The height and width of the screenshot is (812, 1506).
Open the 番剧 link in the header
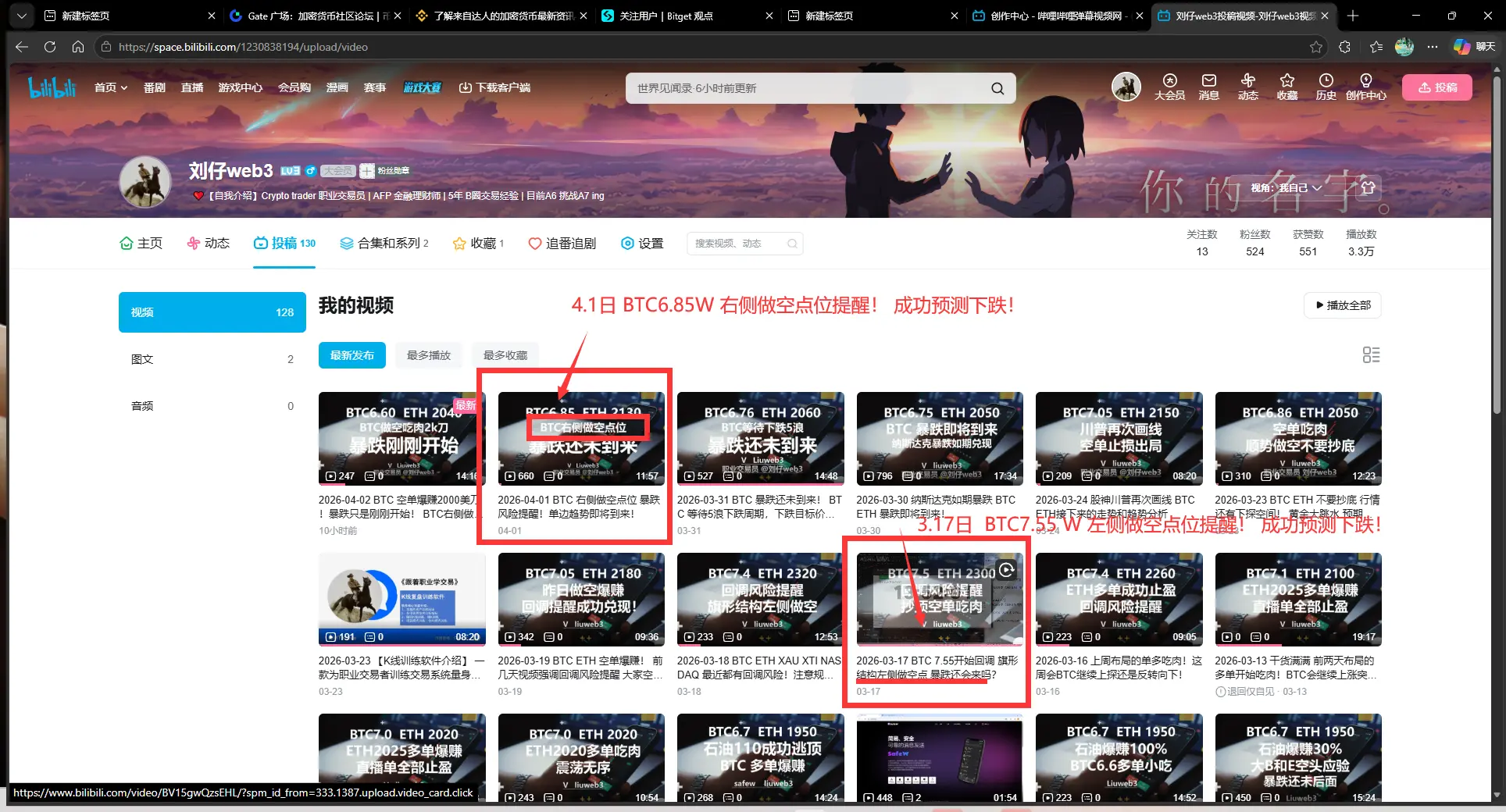(155, 87)
